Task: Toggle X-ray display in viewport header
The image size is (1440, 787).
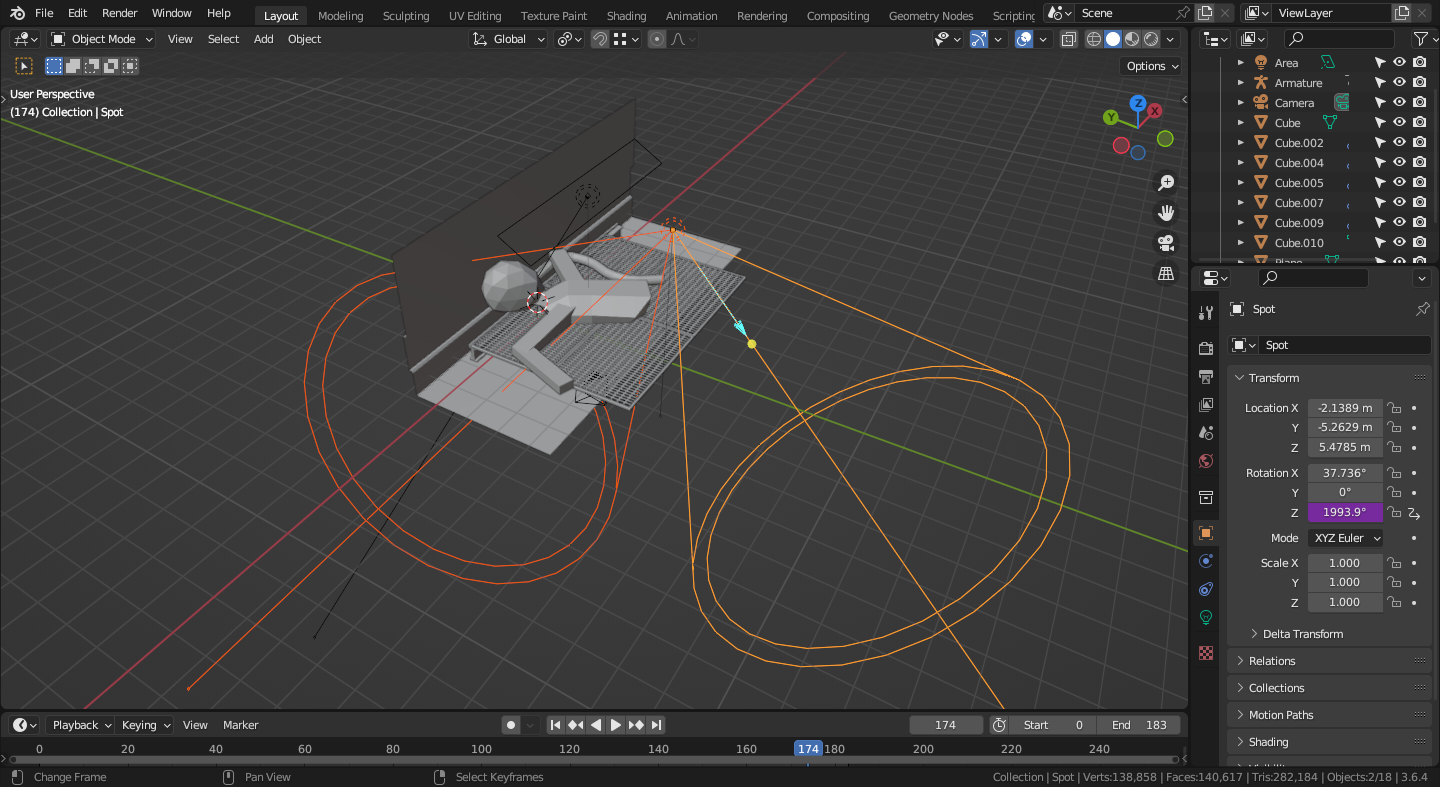Action: [x=1069, y=39]
